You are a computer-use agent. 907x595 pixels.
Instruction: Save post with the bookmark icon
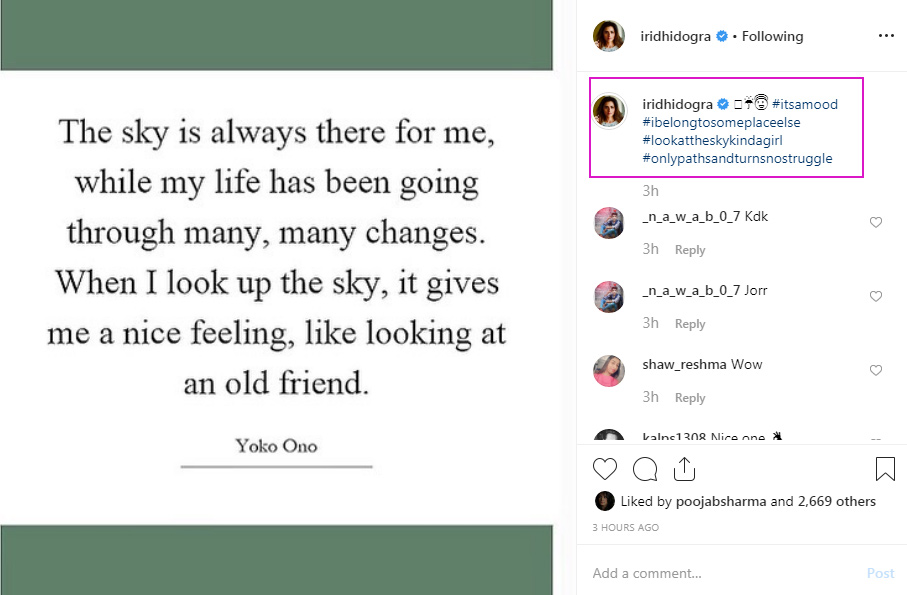coord(885,469)
